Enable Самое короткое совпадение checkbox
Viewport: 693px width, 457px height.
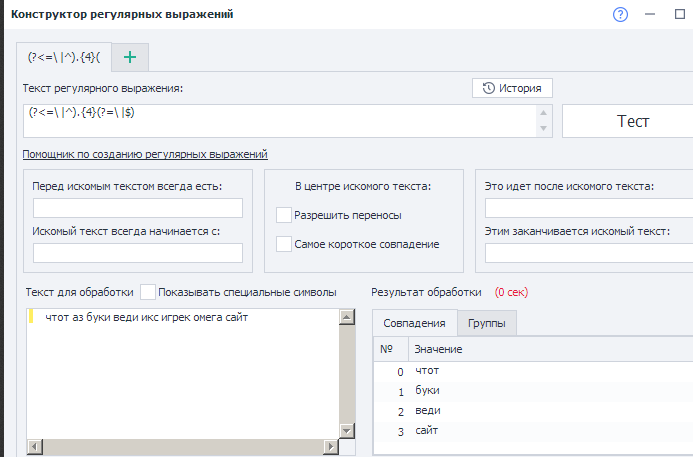tap(284, 244)
